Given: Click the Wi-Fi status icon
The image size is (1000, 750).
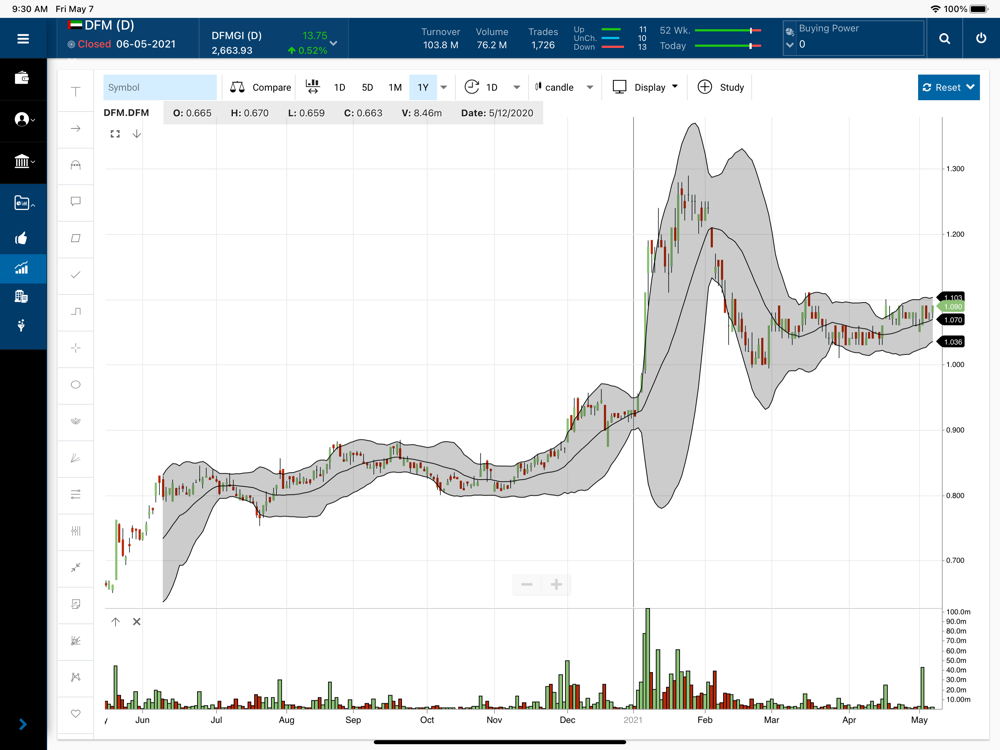Looking at the screenshot, I should click(x=936, y=9).
